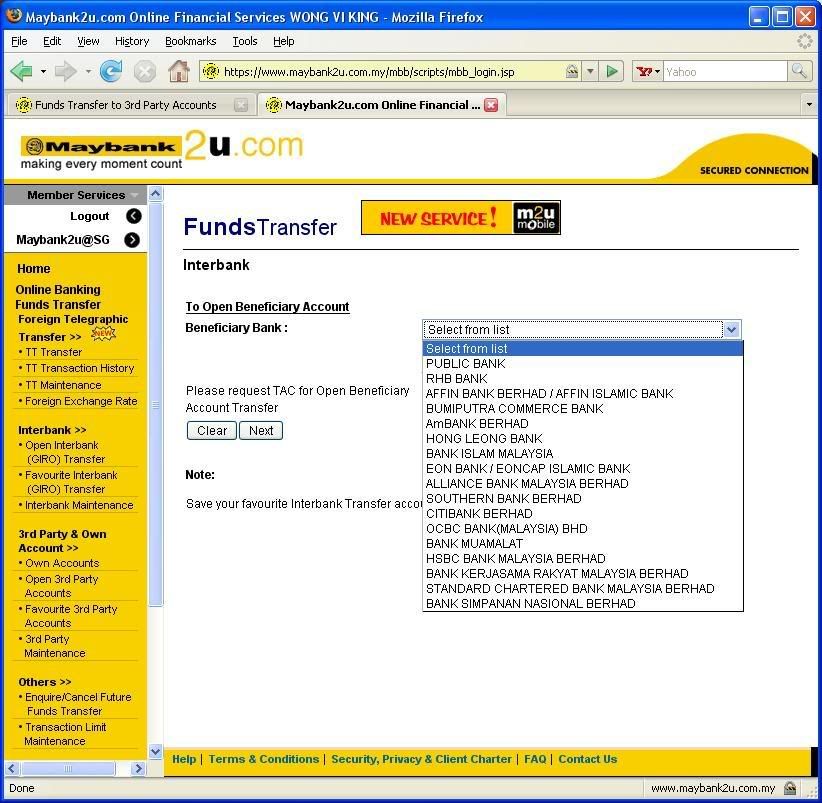Go to the Home page icon
This screenshot has width=822, height=803.
179,71
